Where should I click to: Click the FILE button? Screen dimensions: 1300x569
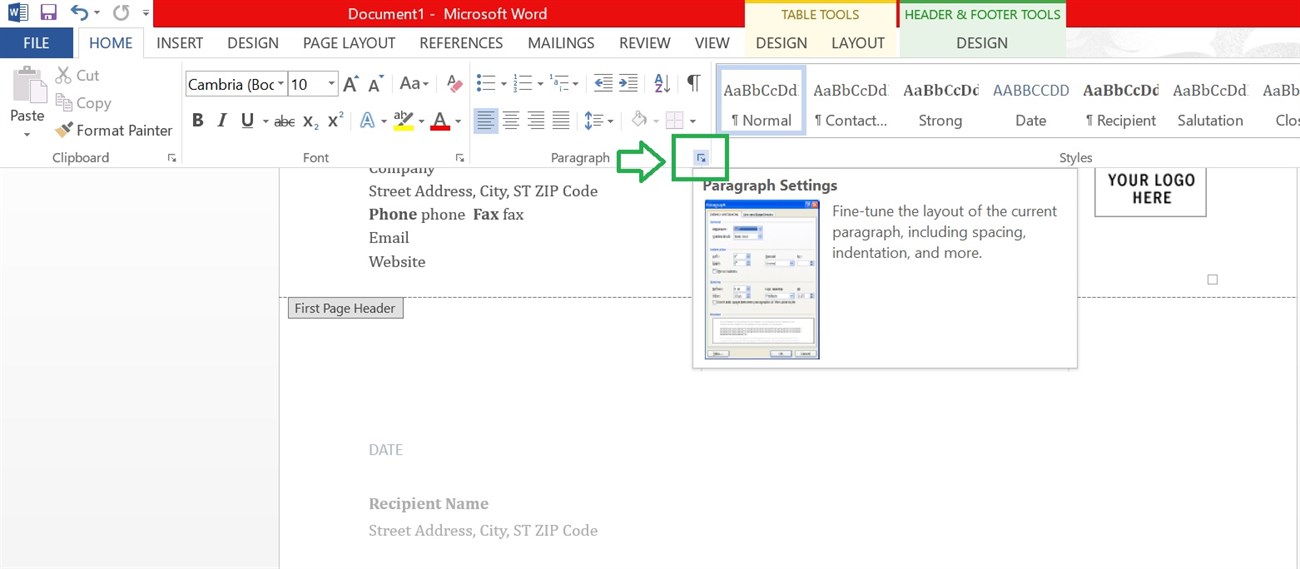tap(36, 43)
